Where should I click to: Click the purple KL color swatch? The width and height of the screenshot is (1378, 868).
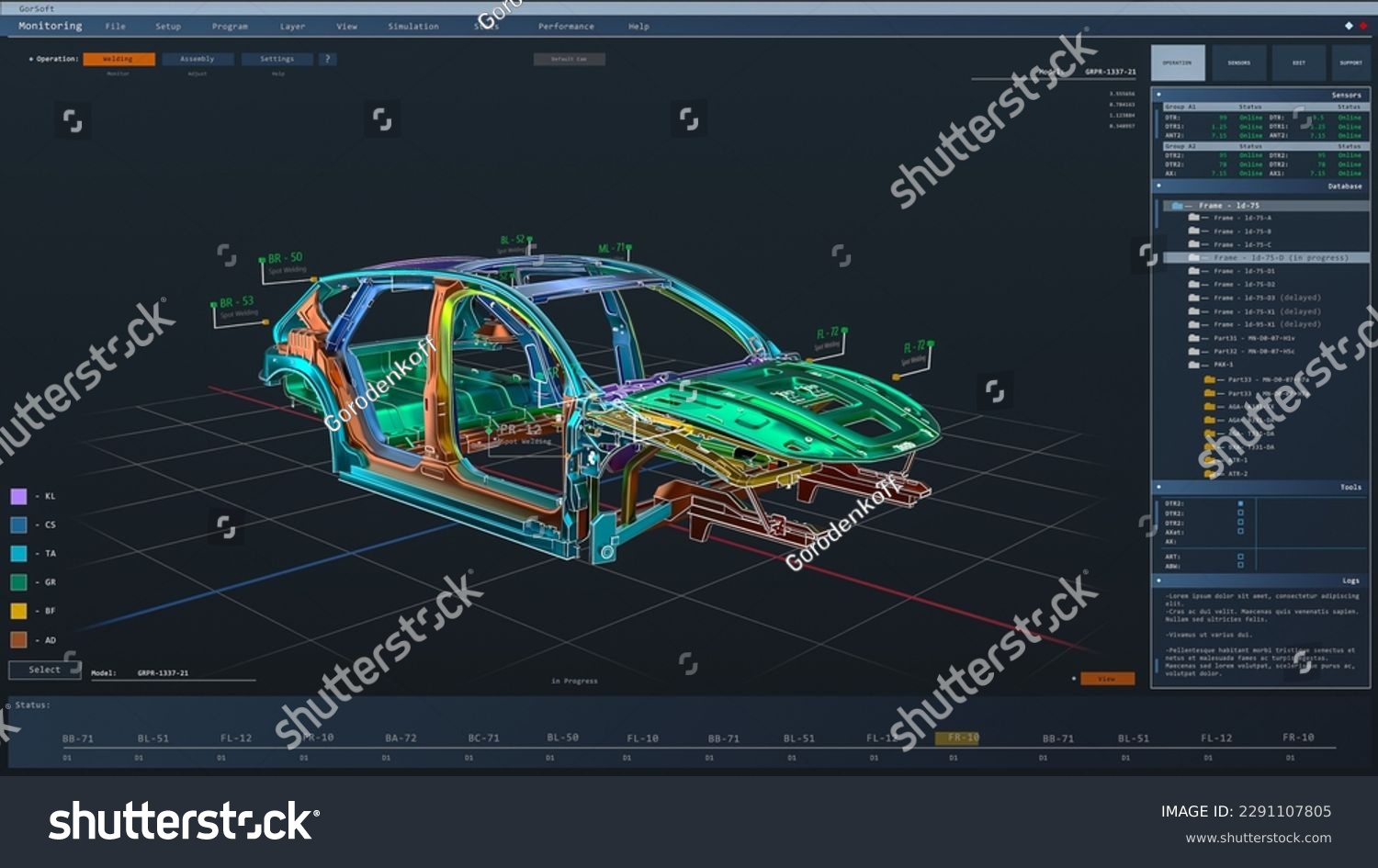18,496
